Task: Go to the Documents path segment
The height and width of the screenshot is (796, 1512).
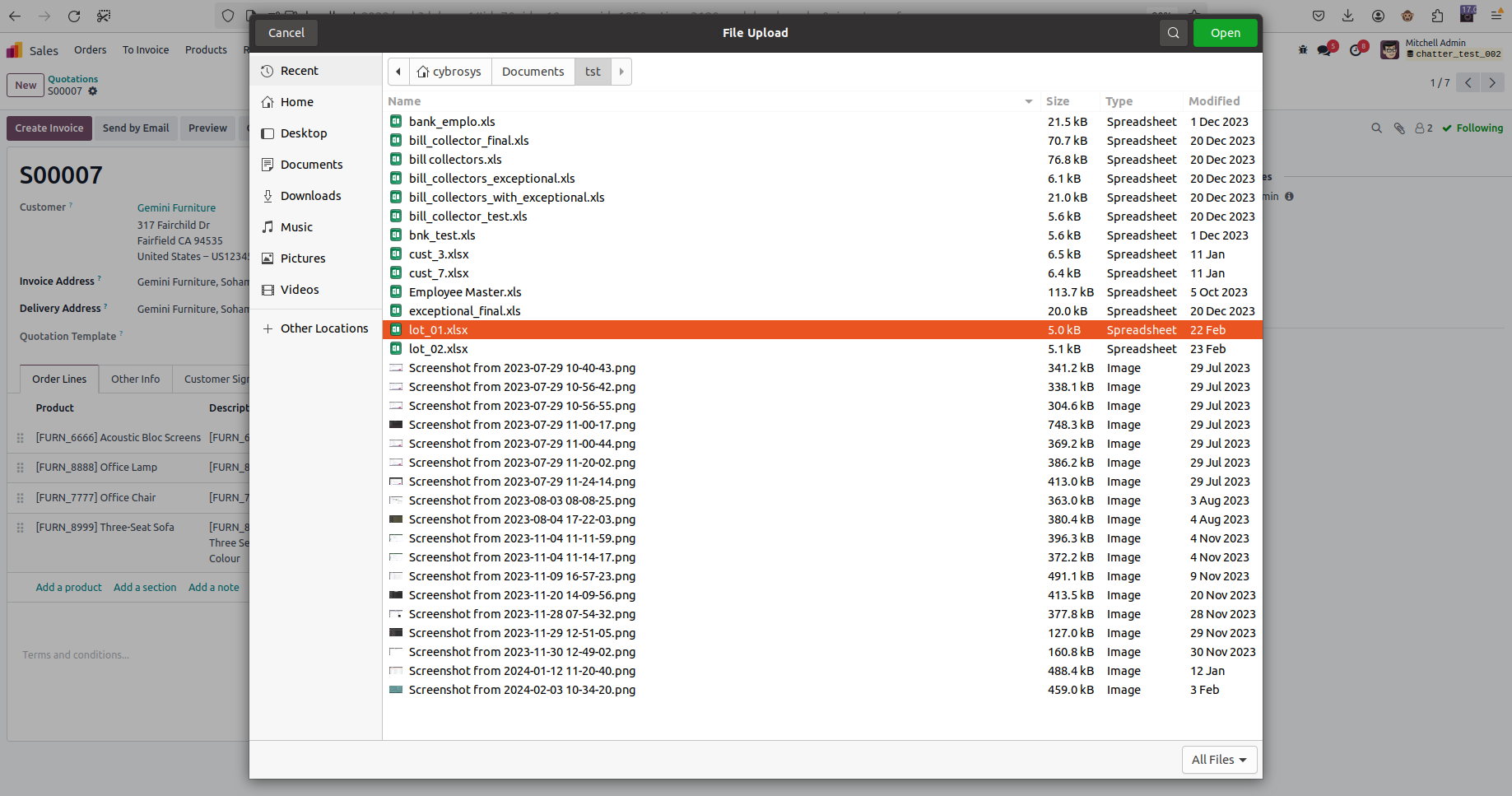Action: [533, 72]
